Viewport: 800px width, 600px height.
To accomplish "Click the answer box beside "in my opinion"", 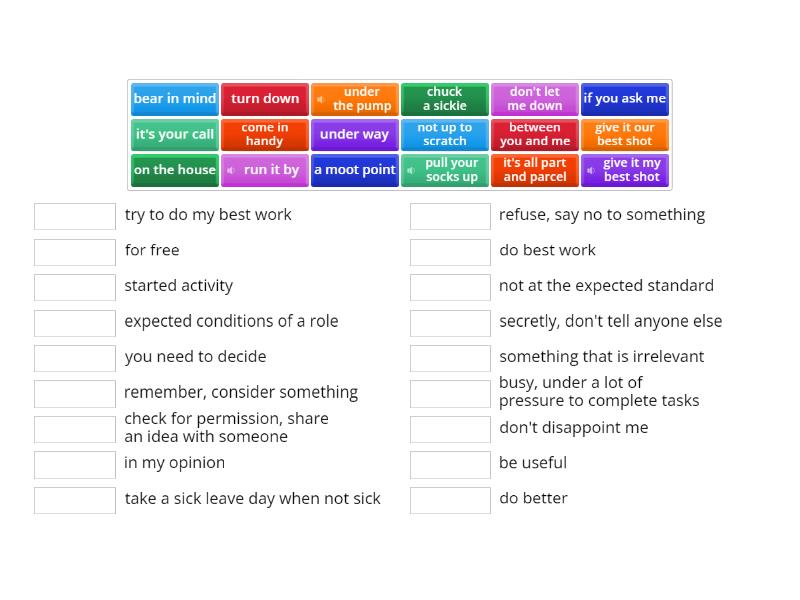I will 74,464.
